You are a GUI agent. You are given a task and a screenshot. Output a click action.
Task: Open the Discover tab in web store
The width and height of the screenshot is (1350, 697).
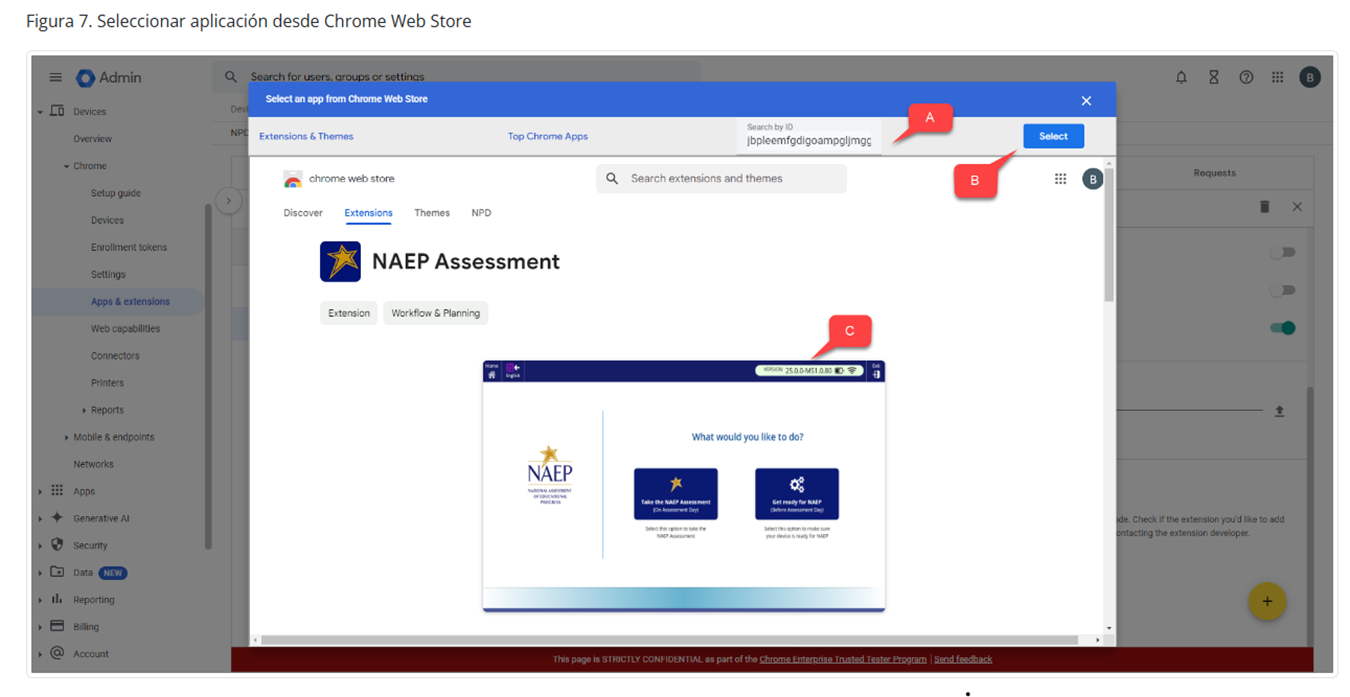[x=303, y=213]
